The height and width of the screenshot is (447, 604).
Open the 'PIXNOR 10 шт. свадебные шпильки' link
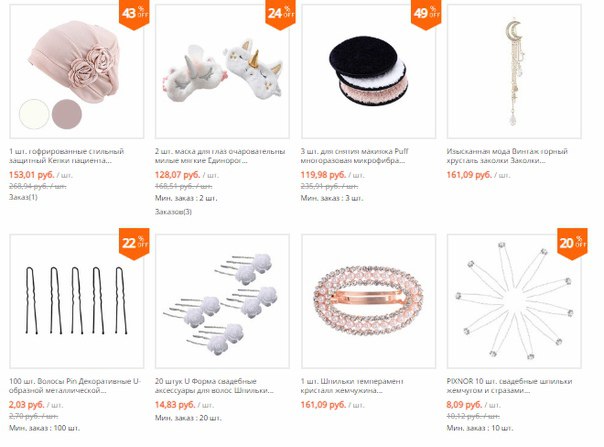[509, 386]
